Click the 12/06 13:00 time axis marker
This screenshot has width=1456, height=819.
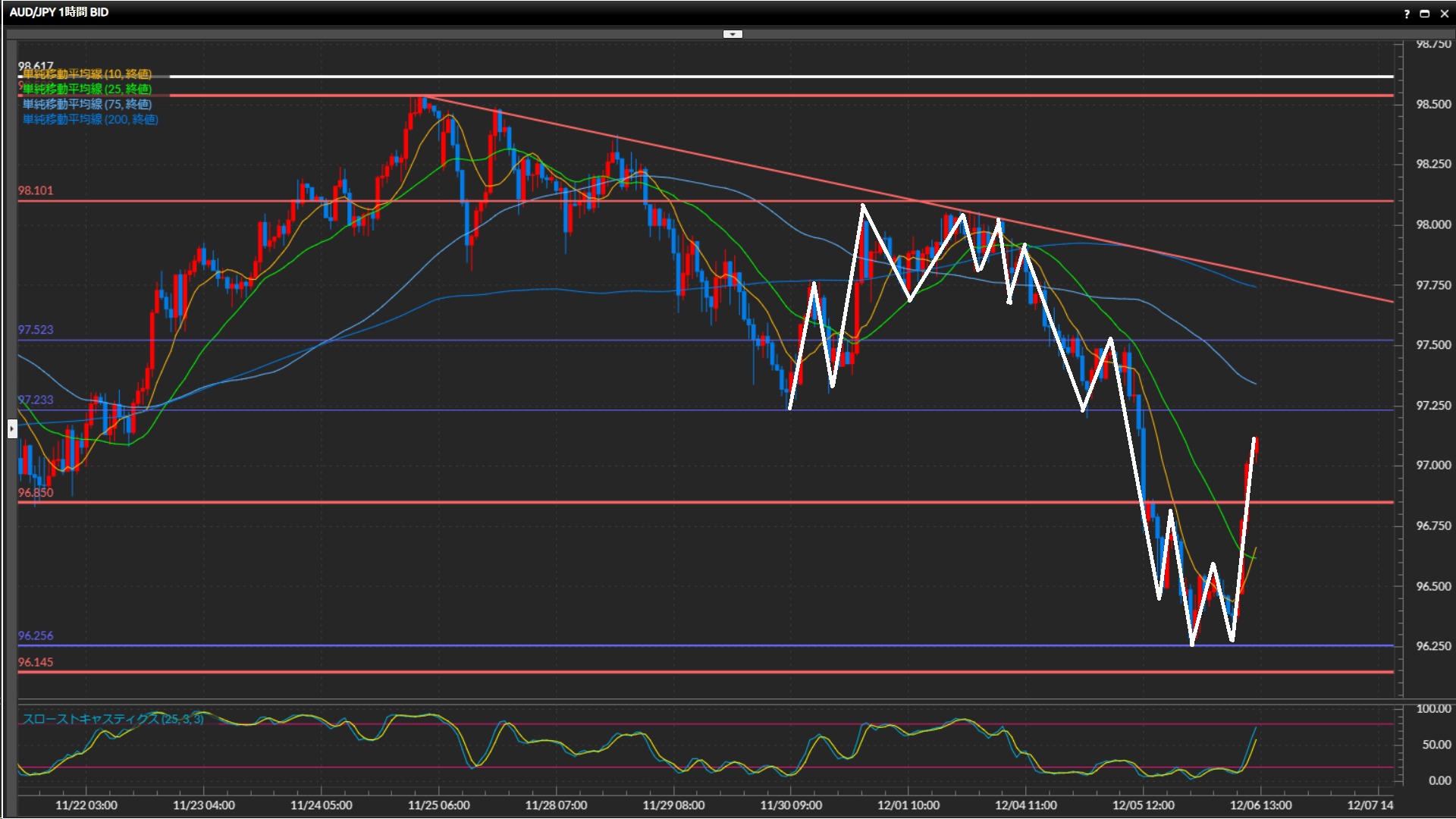[1260, 805]
